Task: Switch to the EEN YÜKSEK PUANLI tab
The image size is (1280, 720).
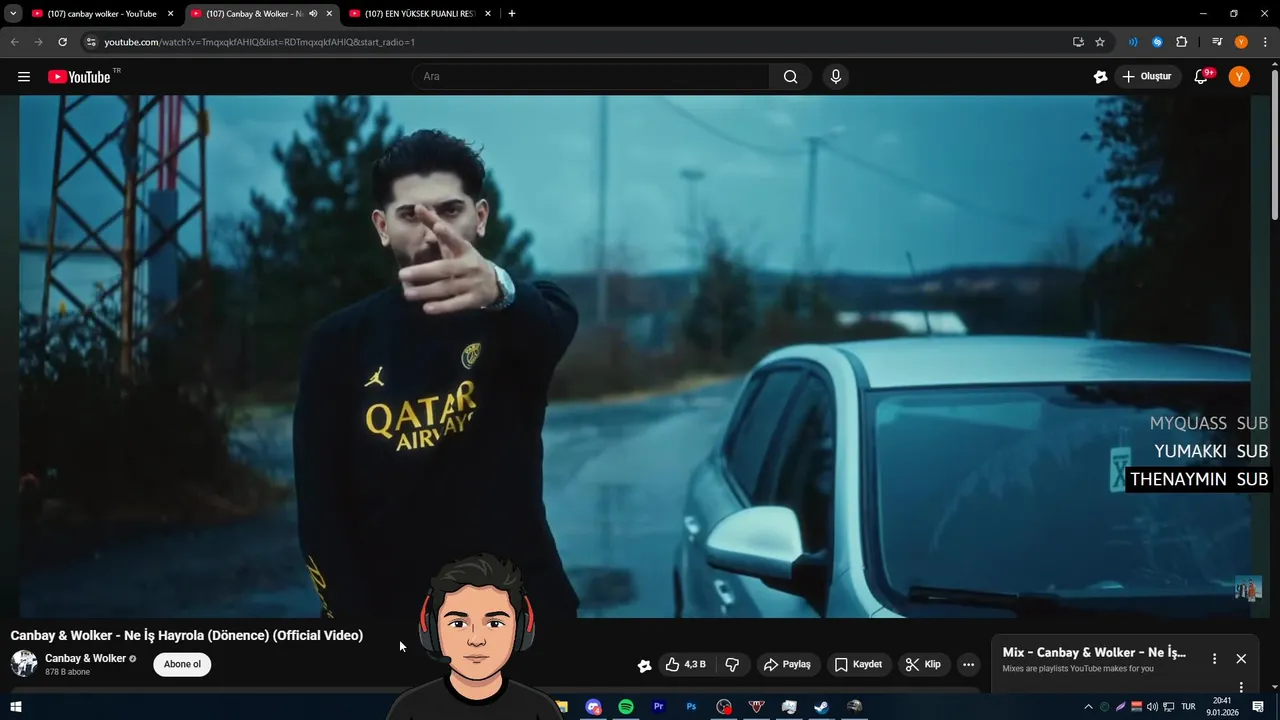Action: (x=420, y=14)
